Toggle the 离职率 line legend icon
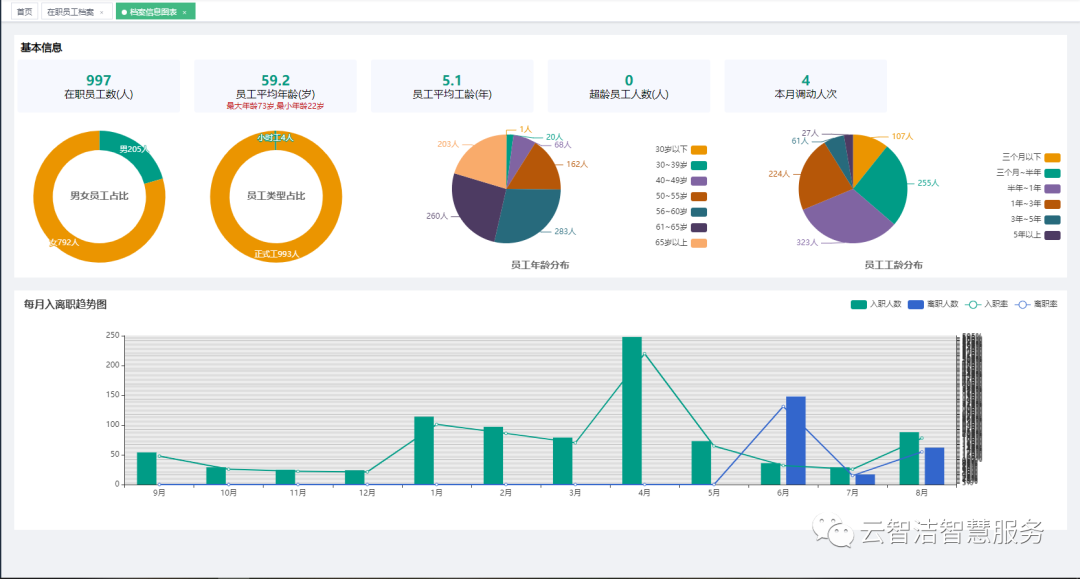This screenshot has height=579, width=1080. point(1022,304)
